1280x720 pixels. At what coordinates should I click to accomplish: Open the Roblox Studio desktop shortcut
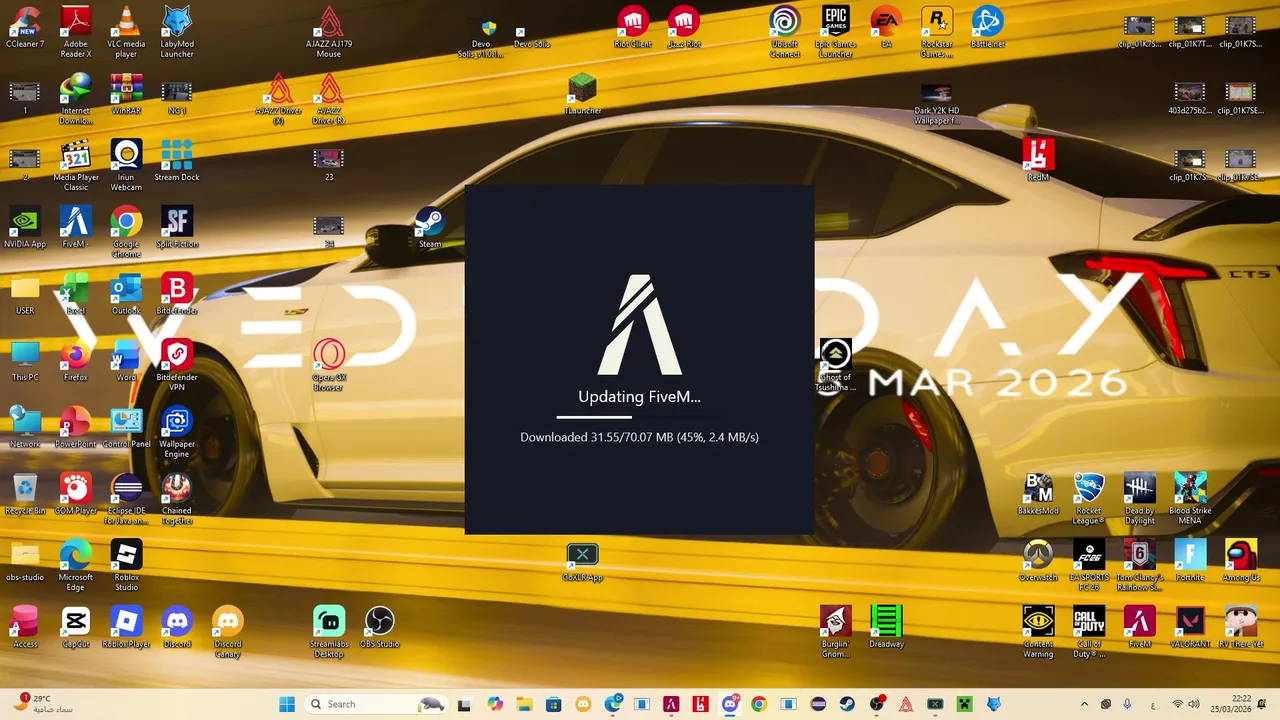click(126, 567)
